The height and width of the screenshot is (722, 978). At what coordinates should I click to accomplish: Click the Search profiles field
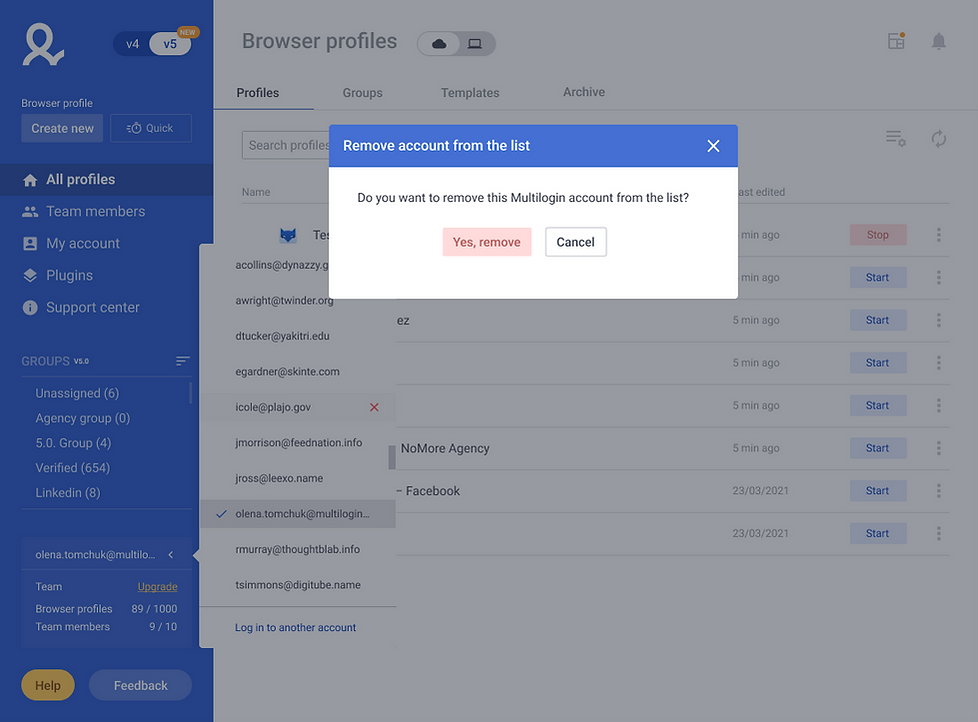point(287,145)
